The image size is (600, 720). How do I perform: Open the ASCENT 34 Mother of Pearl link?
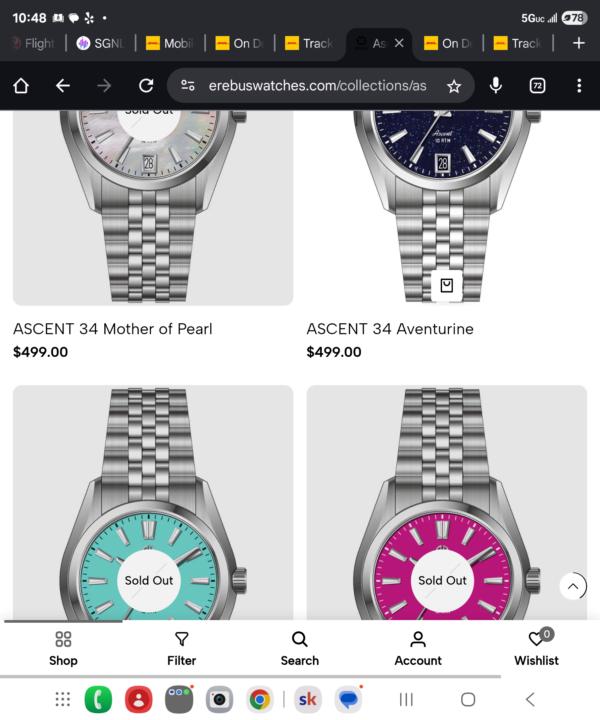coord(113,329)
